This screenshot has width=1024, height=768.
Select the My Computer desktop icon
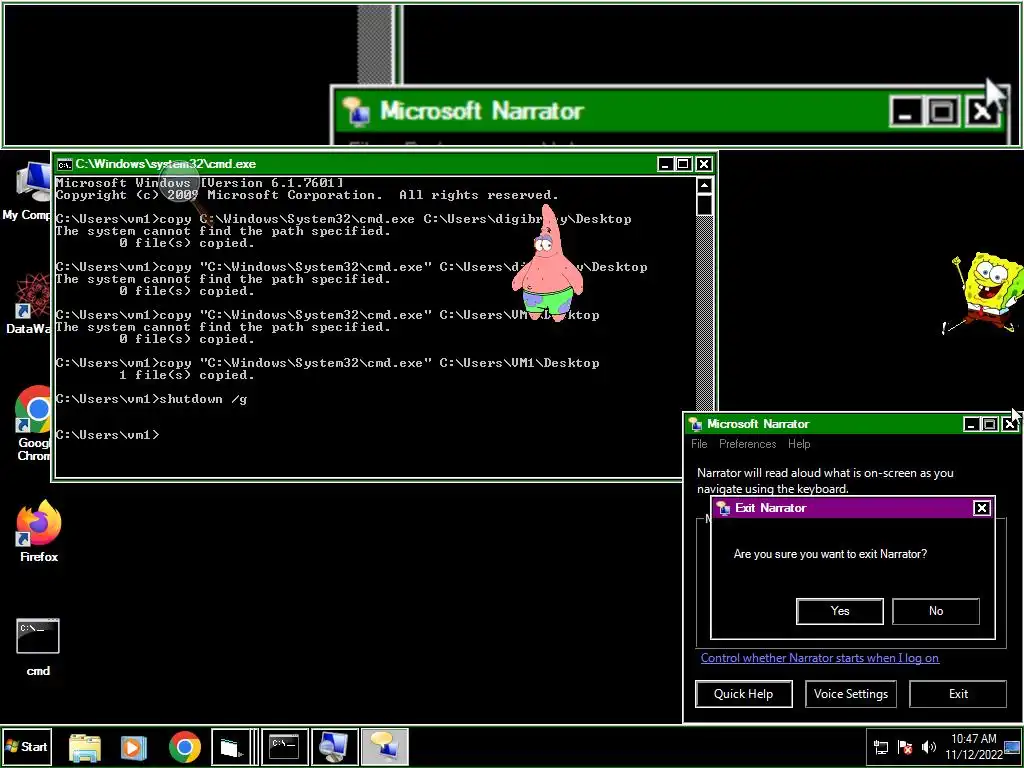click(27, 191)
